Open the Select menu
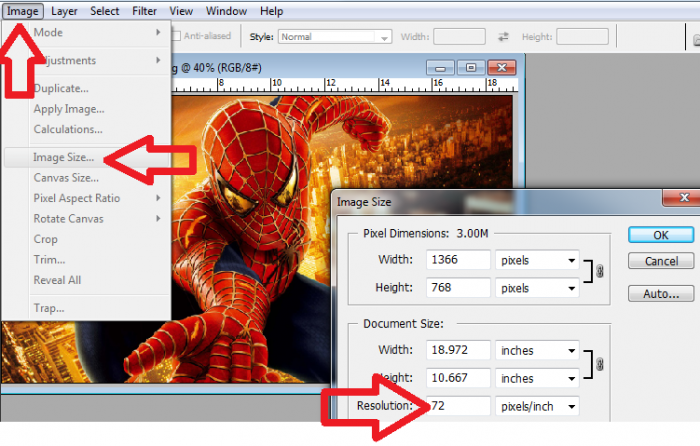The image size is (700, 446). [x=104, y=11]
